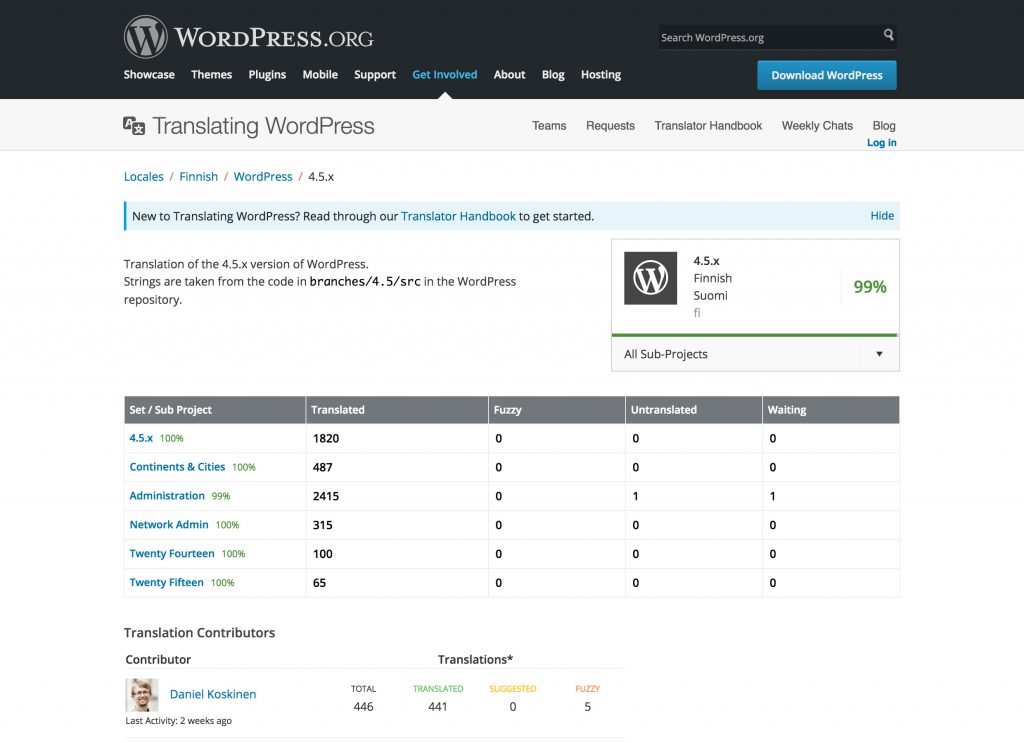Open the Themes menu item
The width and height of the screenshot is (1024, 743).
click(x=212, y=74)
